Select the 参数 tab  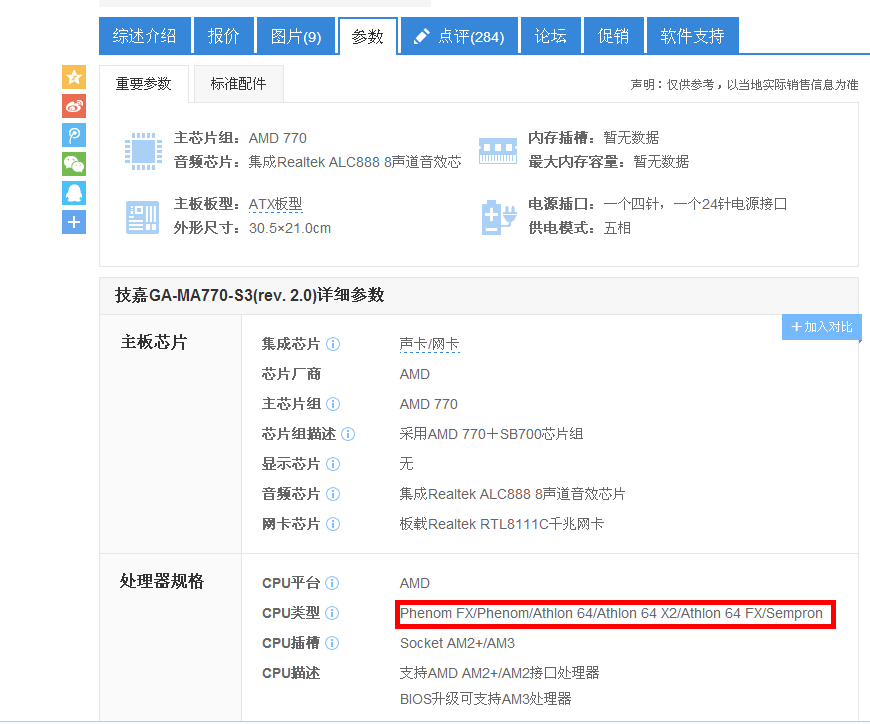click(x=368, y=37)
